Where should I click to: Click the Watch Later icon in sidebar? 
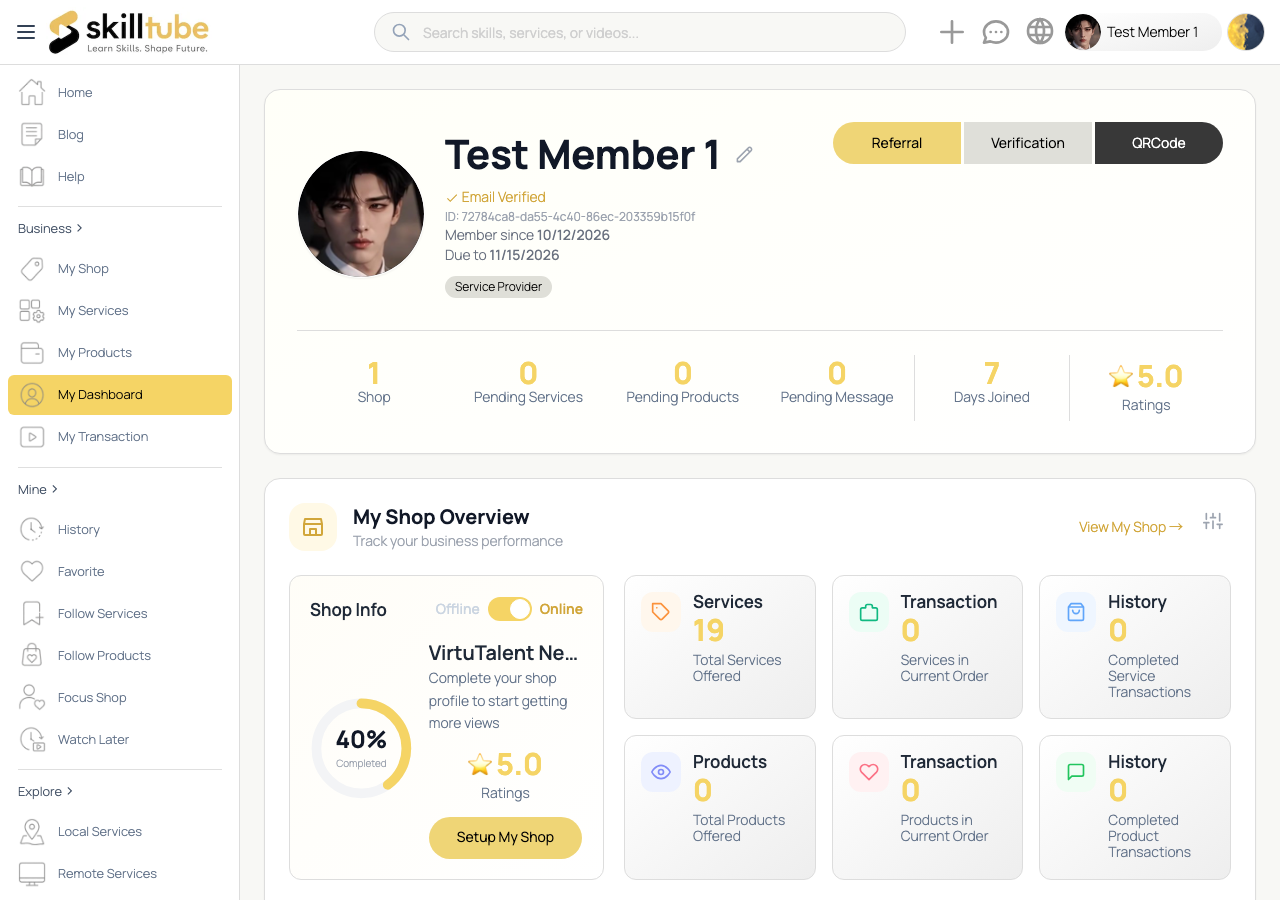click(32, 739)
